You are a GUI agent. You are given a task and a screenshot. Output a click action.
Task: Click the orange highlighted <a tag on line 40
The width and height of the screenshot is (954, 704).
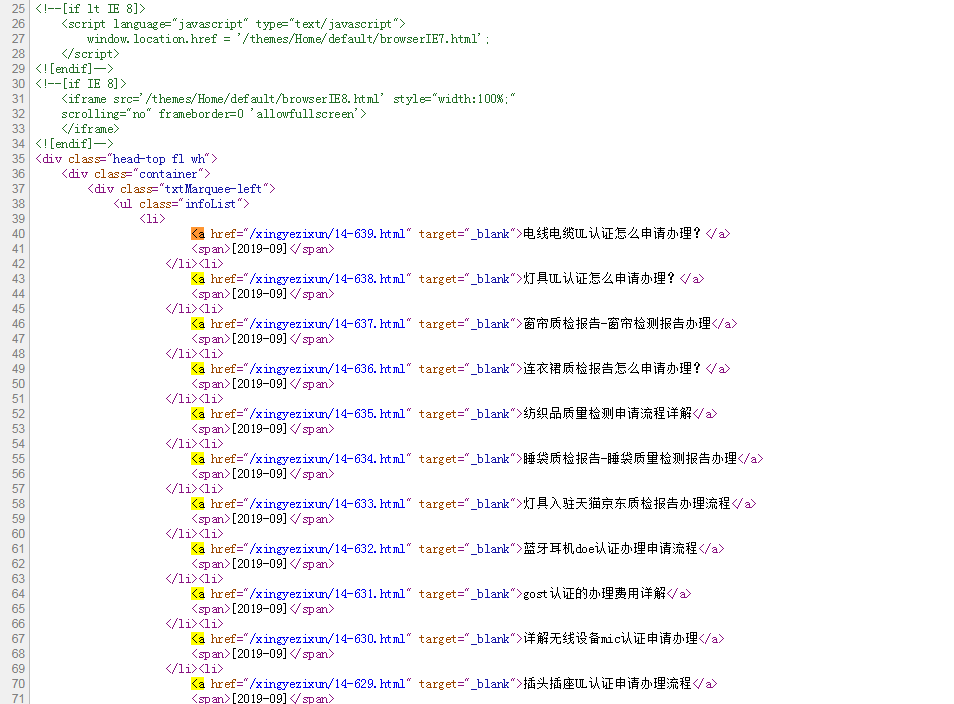coord(198,234)
